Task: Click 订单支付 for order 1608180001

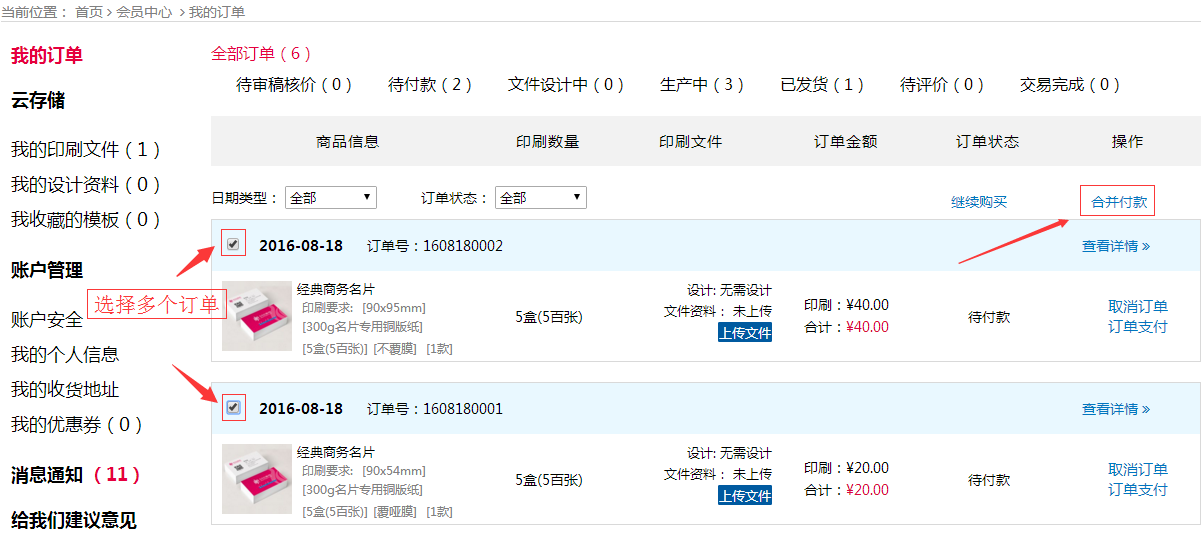Action: point(1137,490)
